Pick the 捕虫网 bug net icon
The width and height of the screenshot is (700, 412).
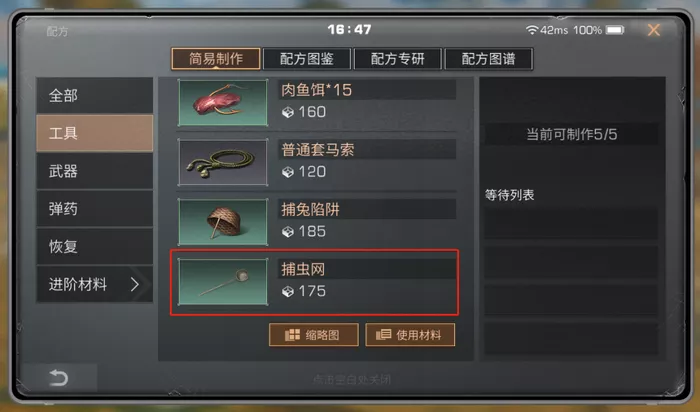click(223, 282)
